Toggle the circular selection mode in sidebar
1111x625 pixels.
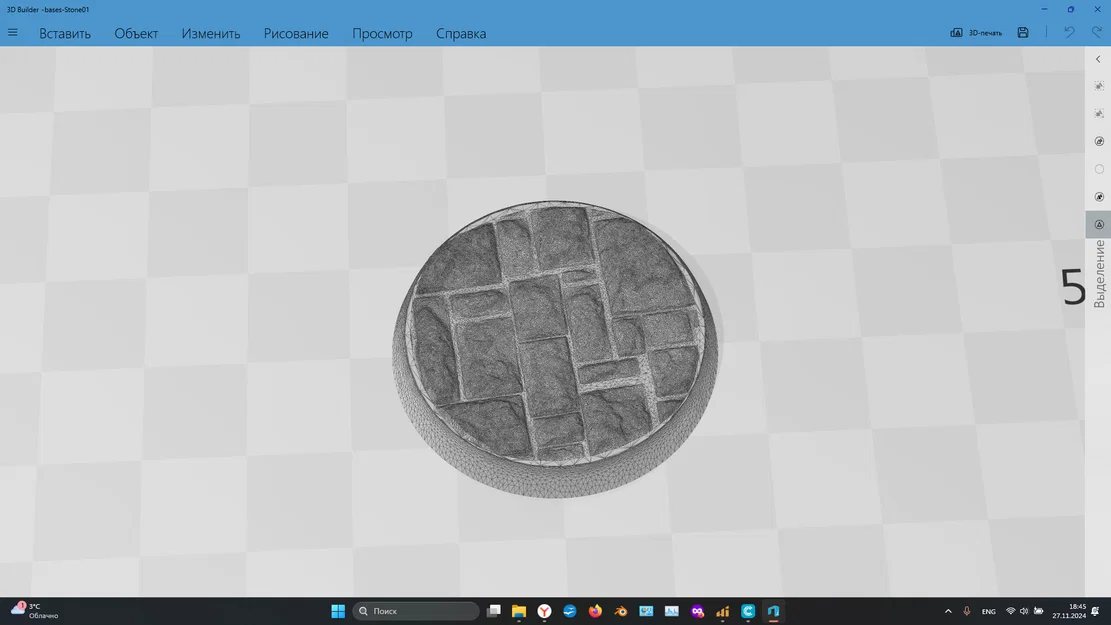click(1098, 168)
